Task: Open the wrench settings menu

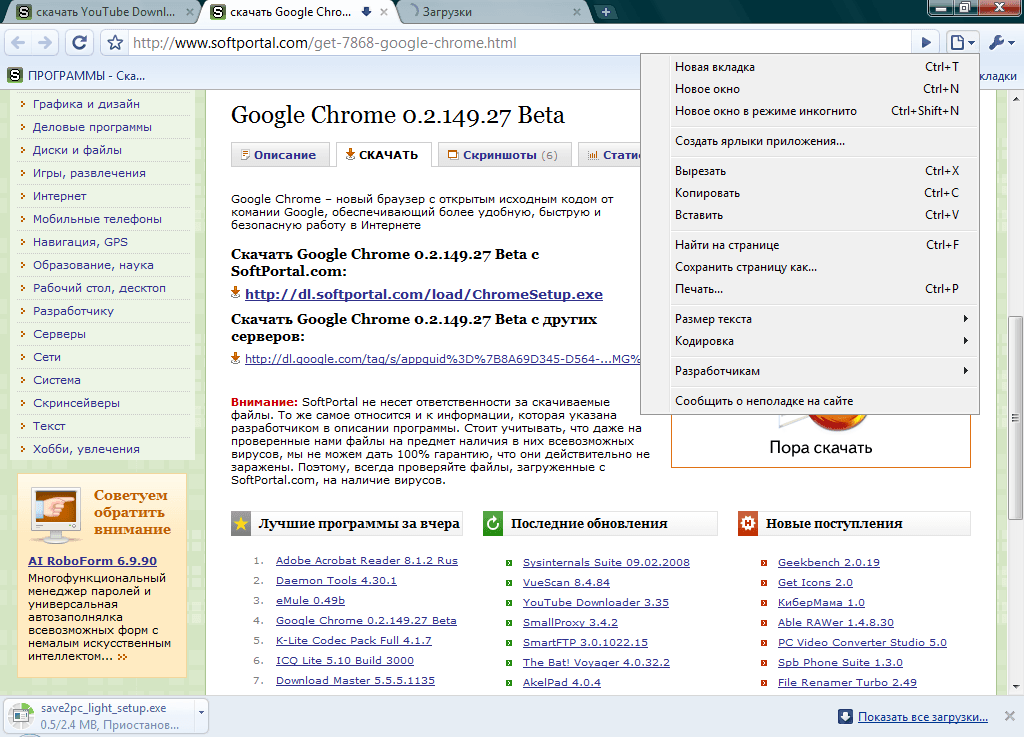Action: (x=1001, y=43)
